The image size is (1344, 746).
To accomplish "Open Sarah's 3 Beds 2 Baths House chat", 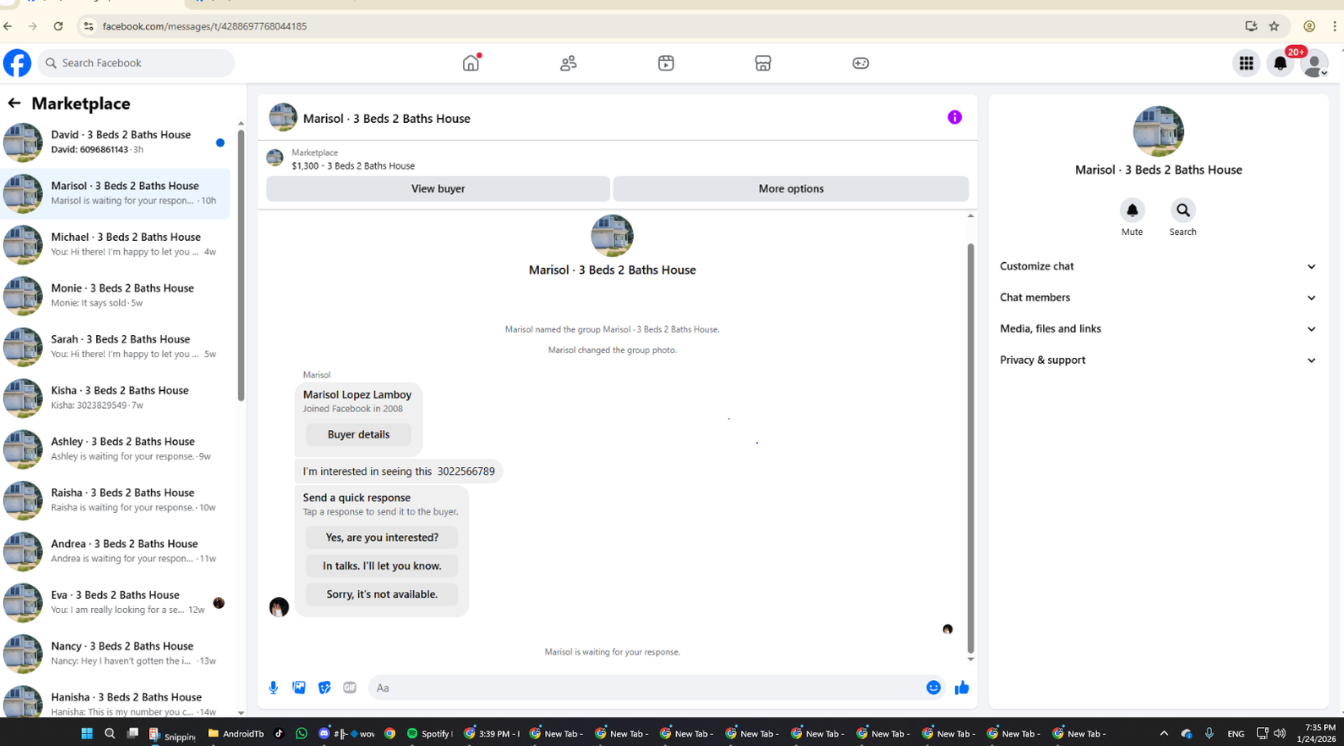I will 116,346.
